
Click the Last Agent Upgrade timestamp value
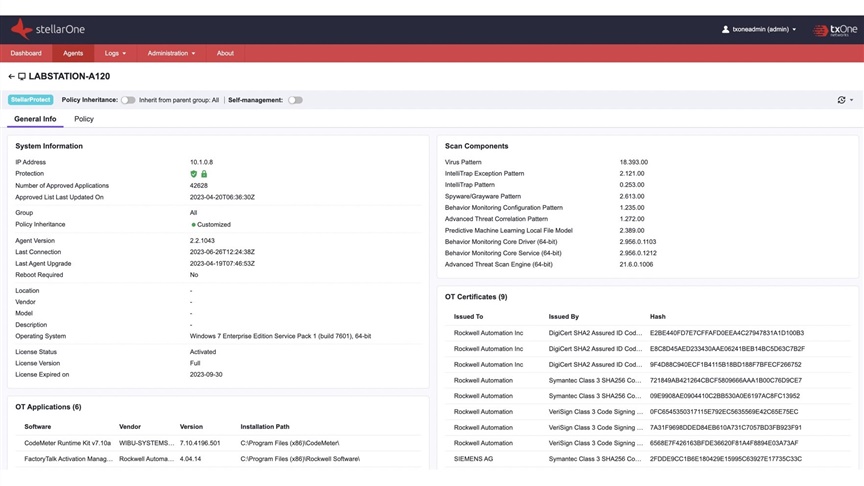[222, 263]
